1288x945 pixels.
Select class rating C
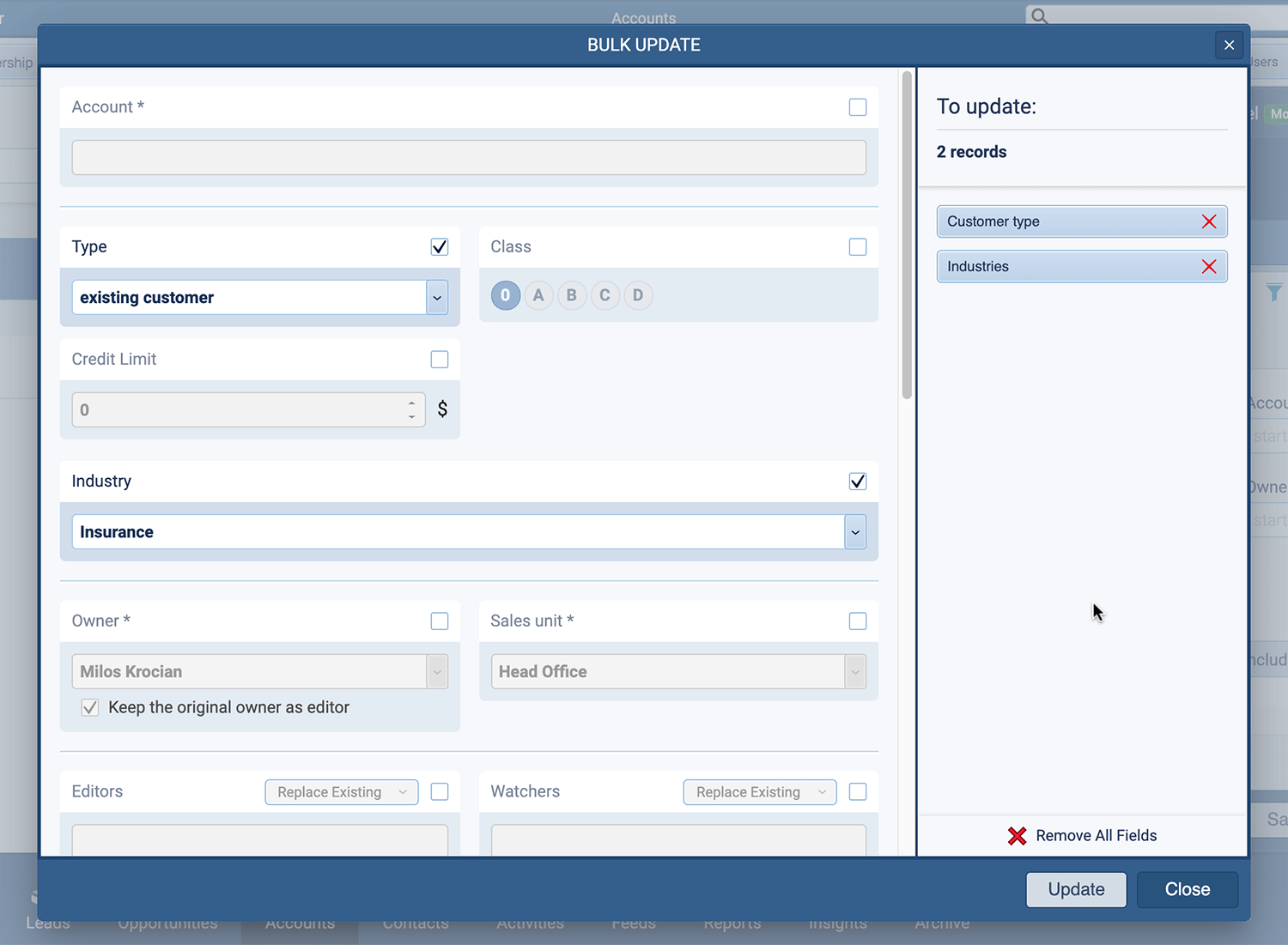605,295
